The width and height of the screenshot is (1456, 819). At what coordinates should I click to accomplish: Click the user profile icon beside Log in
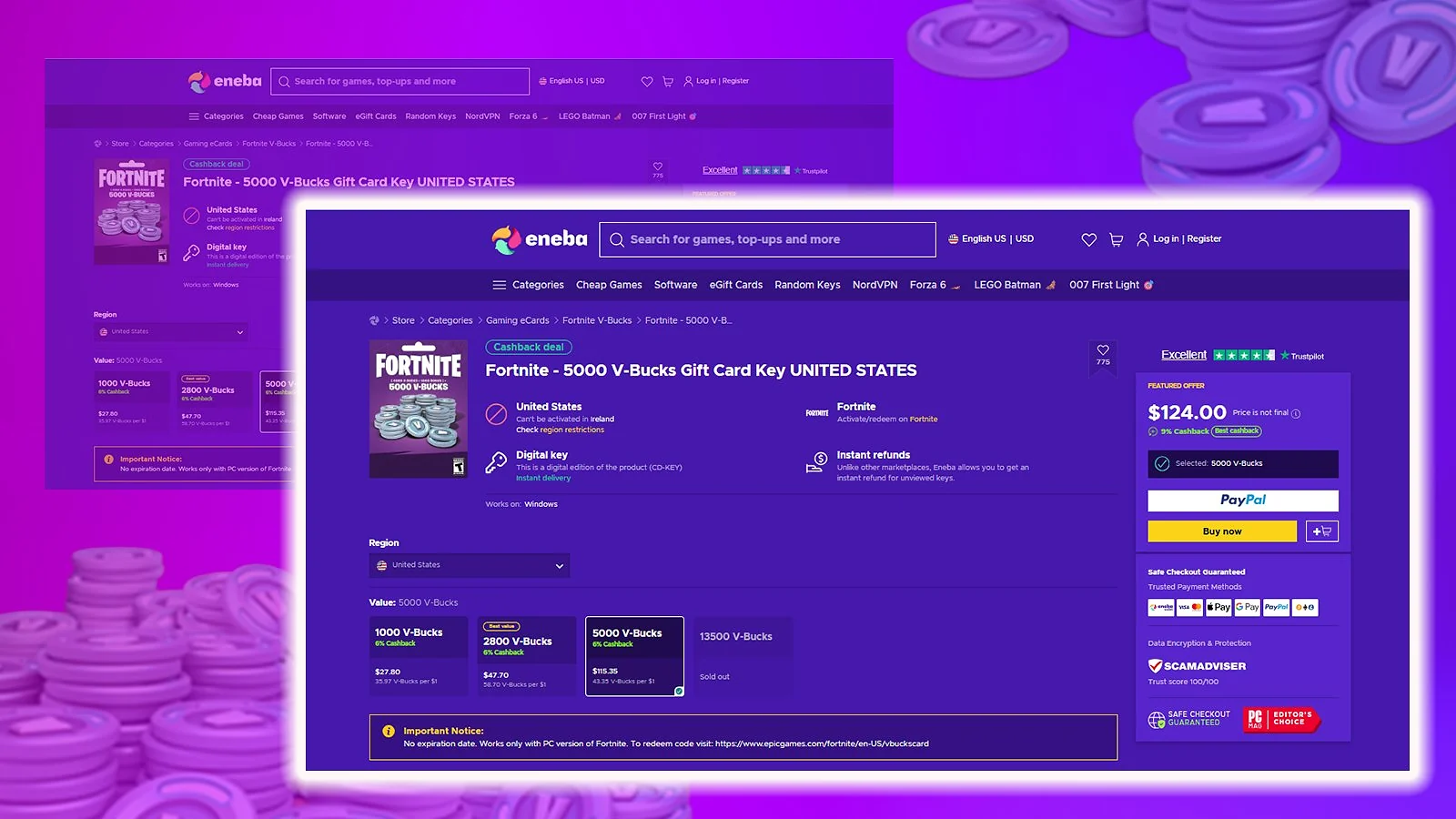point(1143,239)
